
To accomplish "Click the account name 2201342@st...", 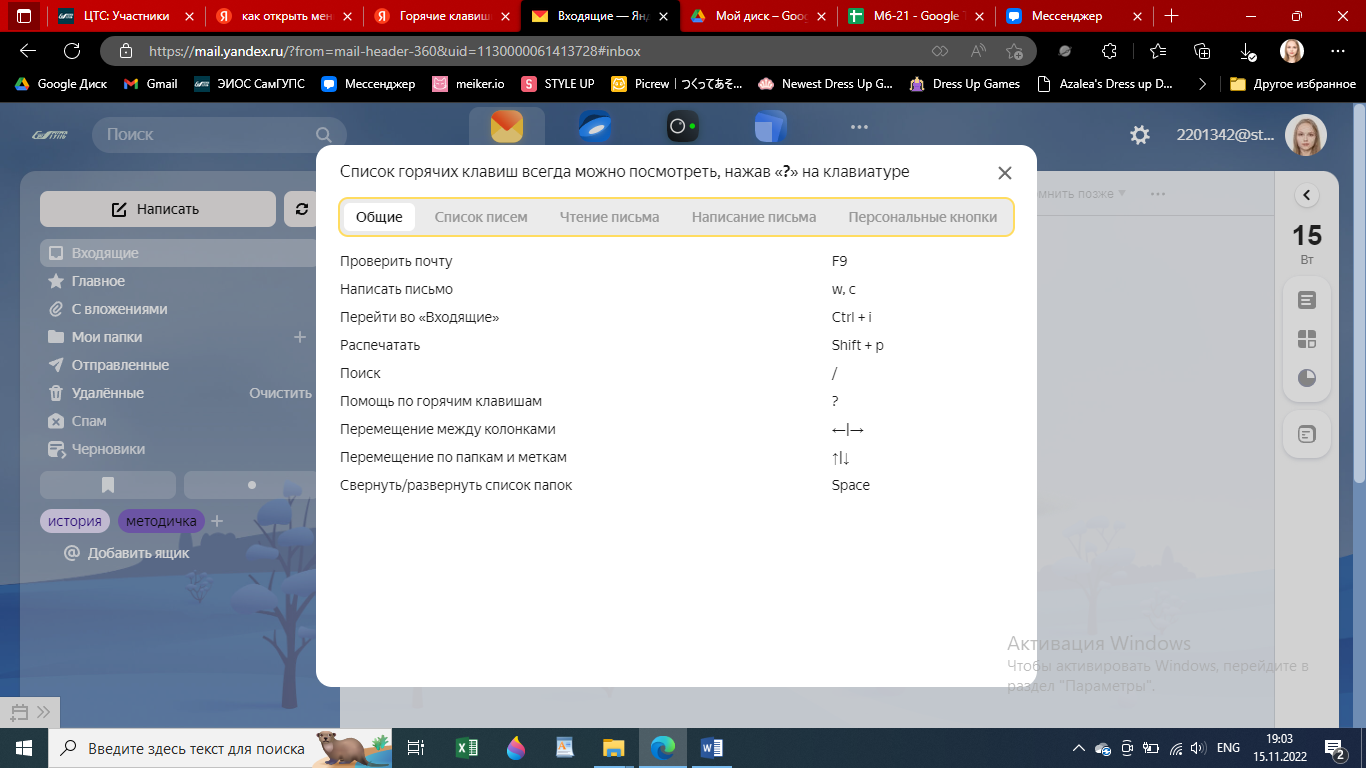I will pos(1225,135).
